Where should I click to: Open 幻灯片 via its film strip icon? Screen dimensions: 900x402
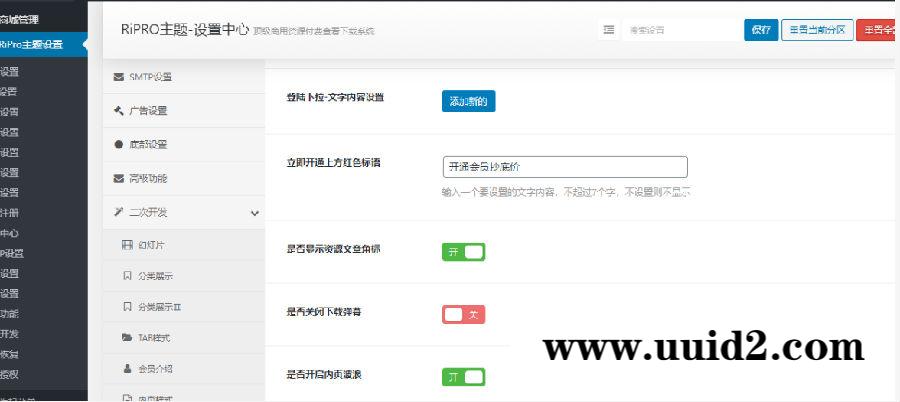(x=127, y=245)
